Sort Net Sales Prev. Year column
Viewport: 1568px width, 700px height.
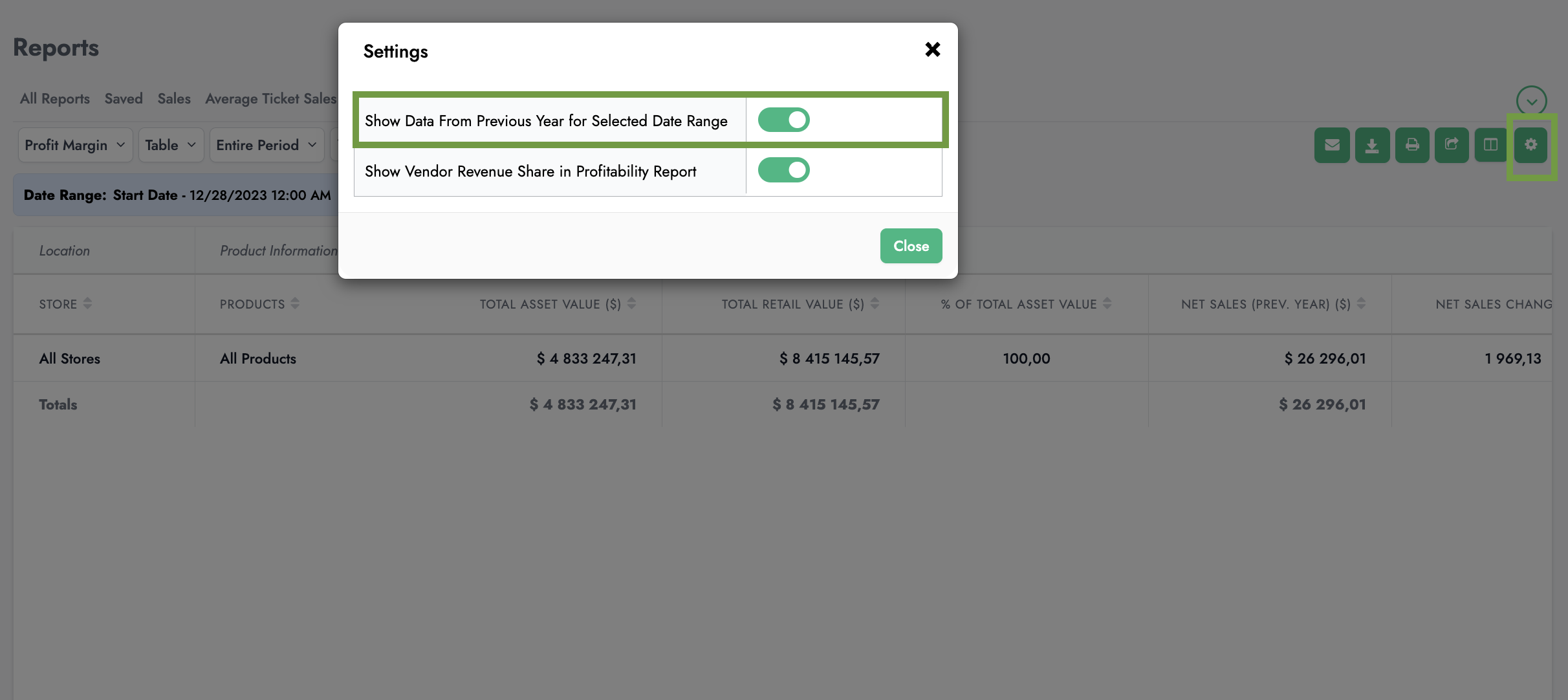click(x=1361, y=303)
